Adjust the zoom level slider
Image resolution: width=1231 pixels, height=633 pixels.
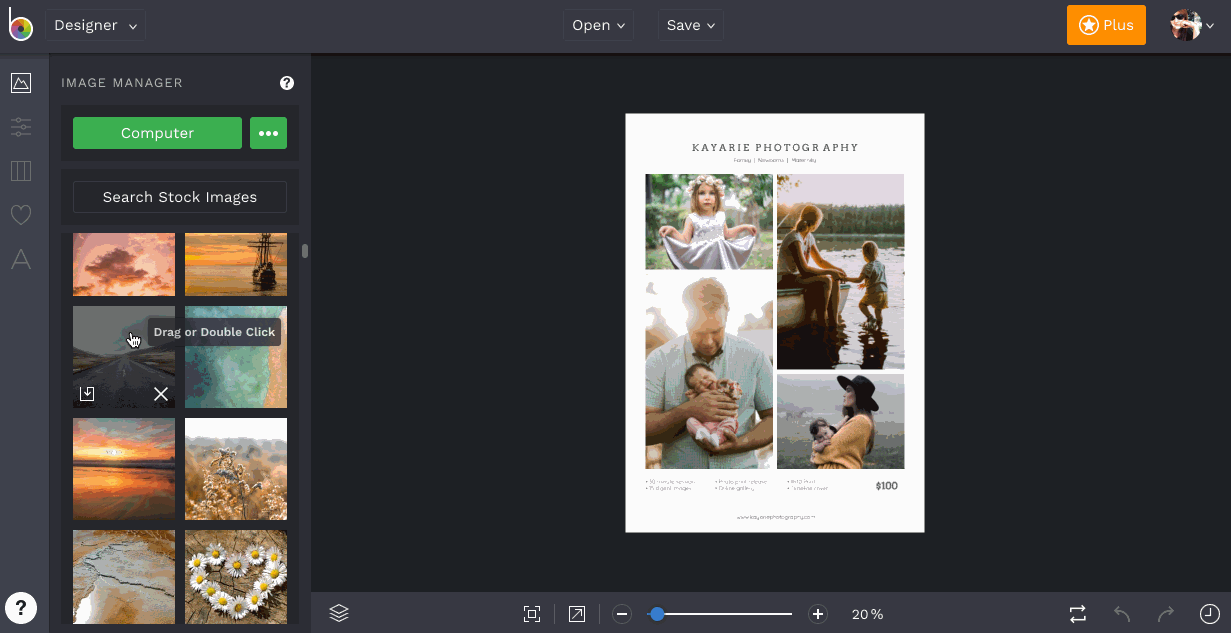coord(720,614)
